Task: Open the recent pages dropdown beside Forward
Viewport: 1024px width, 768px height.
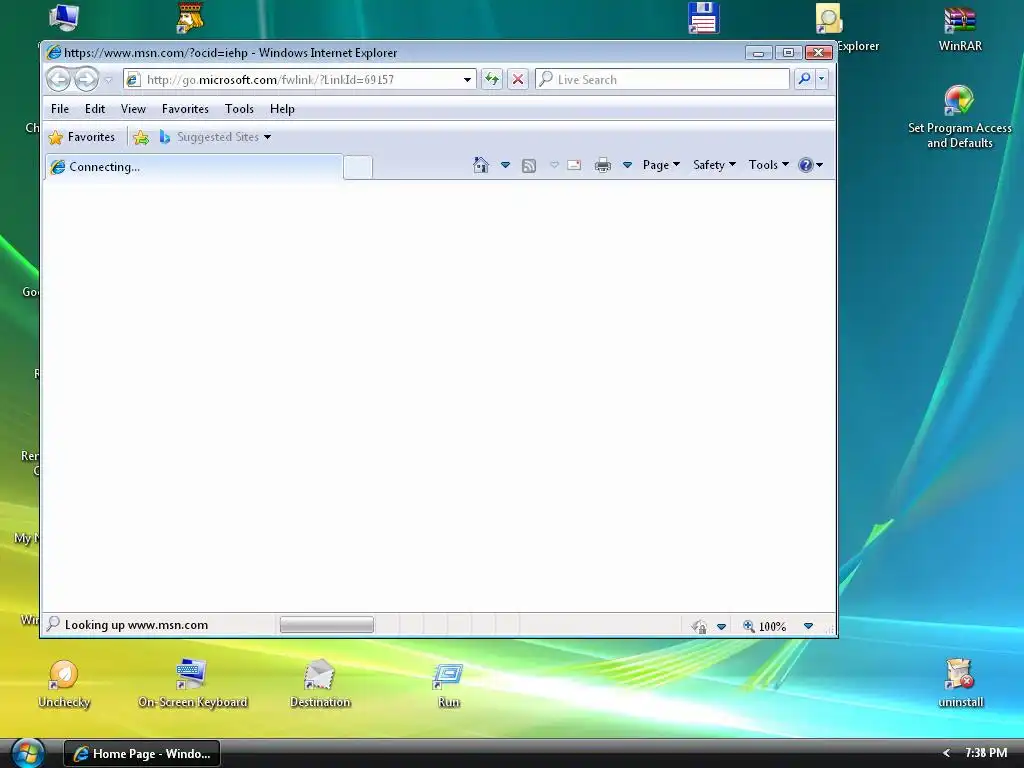Action: pos(108,80)
